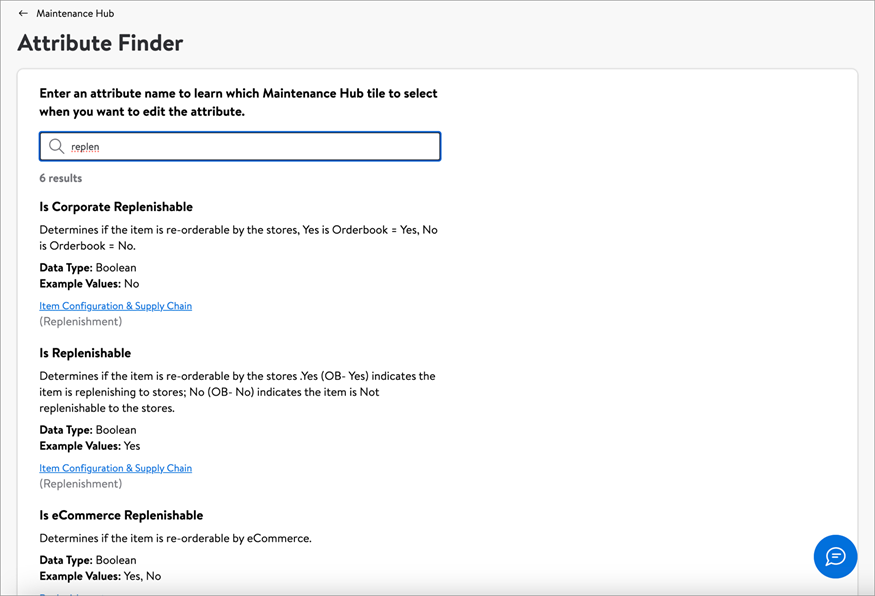The width and height of the screenshot is (875, 596).
Task: Select the Is eCommerce Replenishable heading
Action: pyautogui.click(x=121, y=515)
